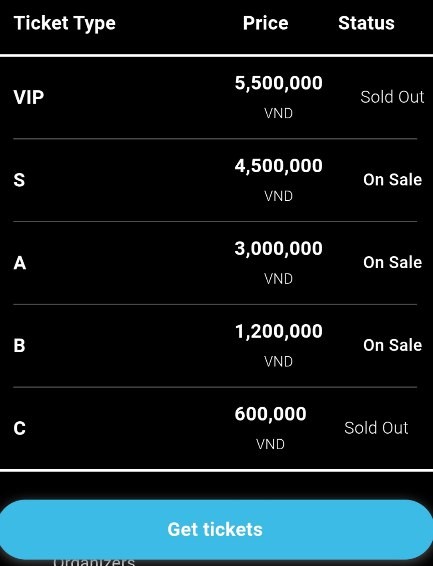Tap Sold Out status for C ticket
Viewport: 433px width, 566px height.
click(x=376, y=428)
